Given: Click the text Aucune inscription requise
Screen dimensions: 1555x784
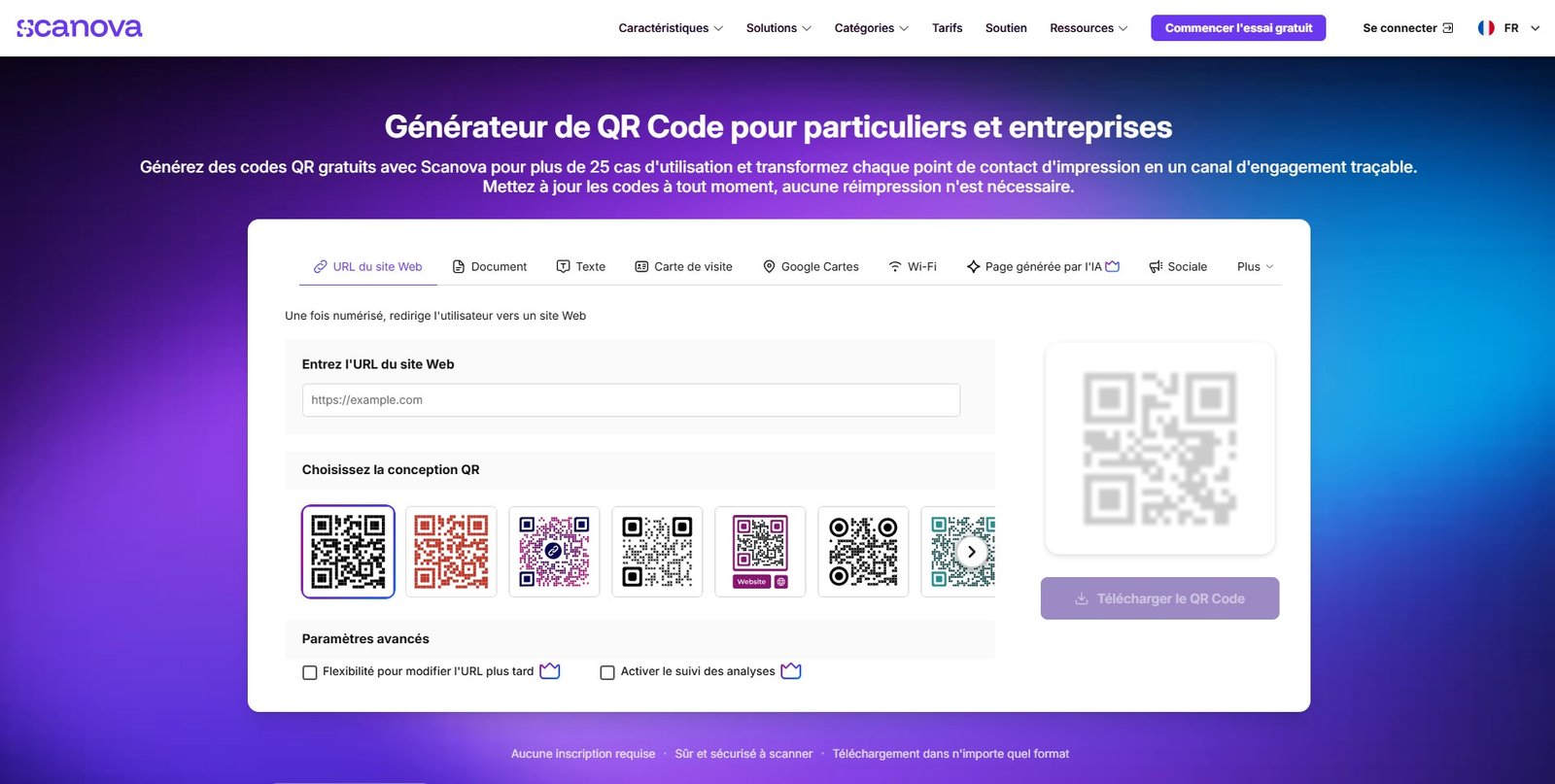Looking at the screenshot, I should pyautogui.click(x=583, y=754).
